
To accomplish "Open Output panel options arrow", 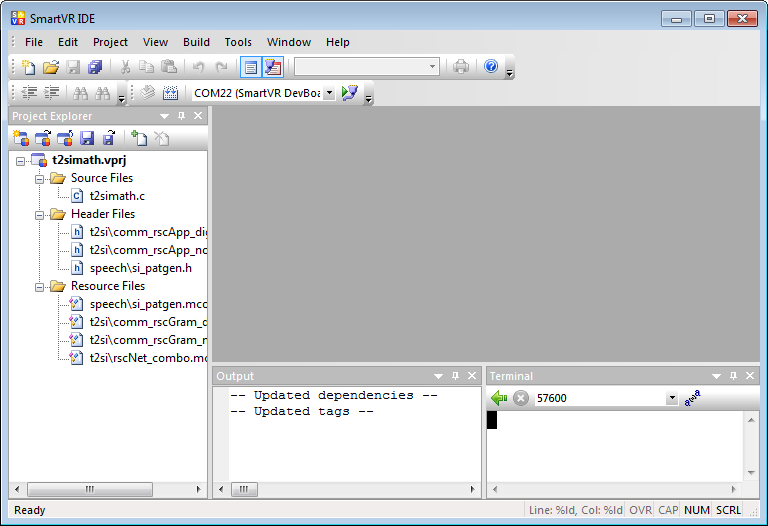I will 438,376.
